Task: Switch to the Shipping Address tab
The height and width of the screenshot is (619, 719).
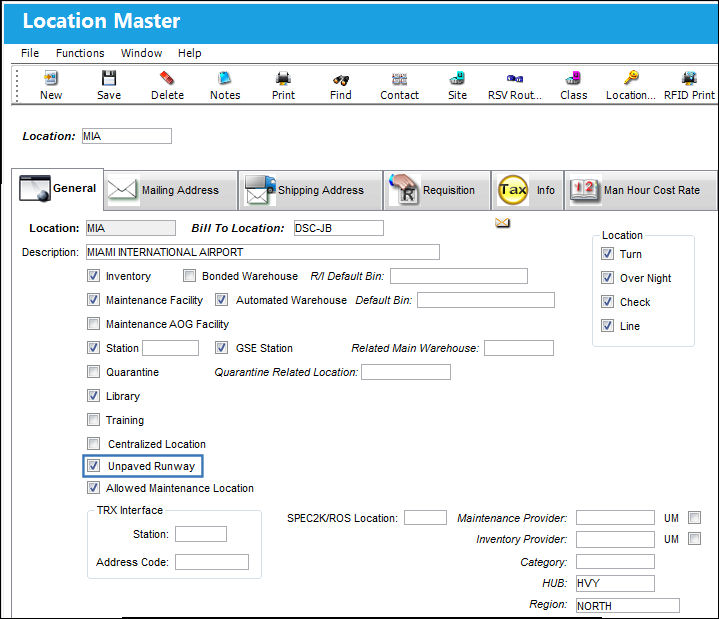Action: pos(310,190)
